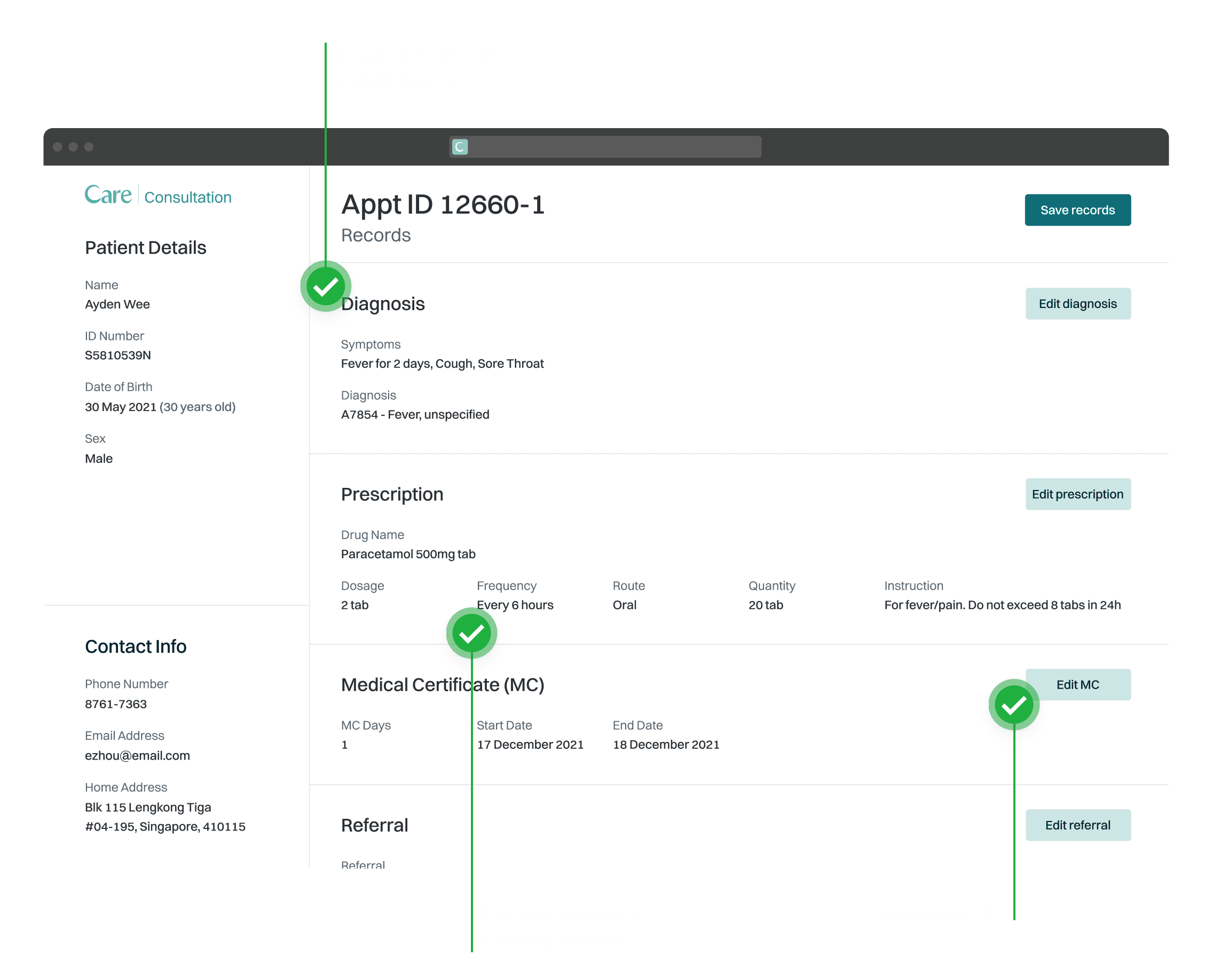
Task: Click the synced records indicator near hospital annotation
Action: click(x=326, y=287)
